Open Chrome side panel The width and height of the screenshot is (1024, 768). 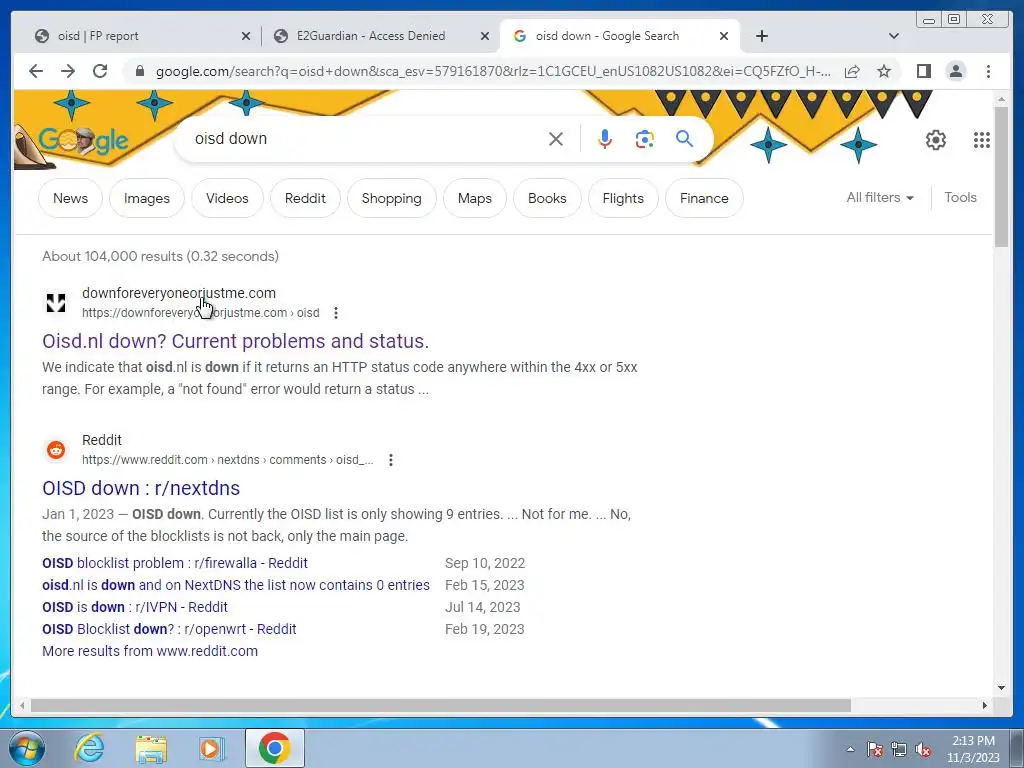(923, 71)
